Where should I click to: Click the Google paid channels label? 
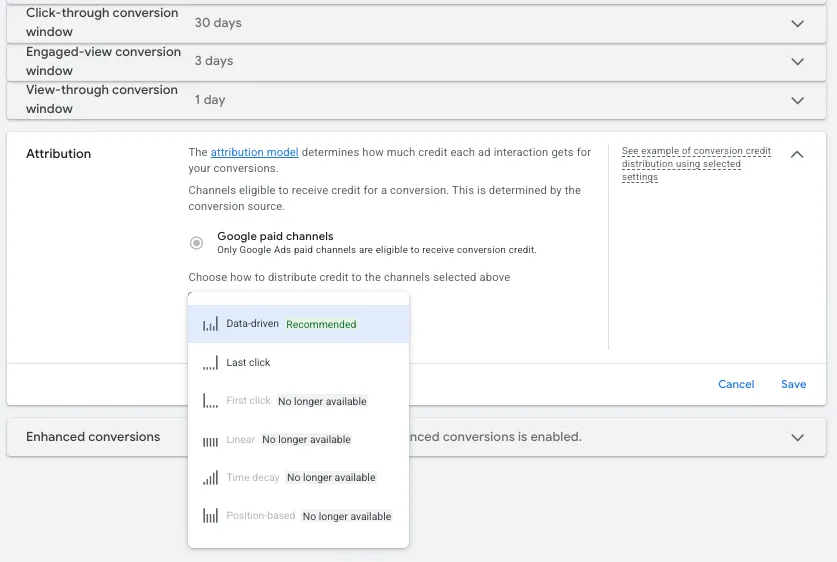pos(275,236)
